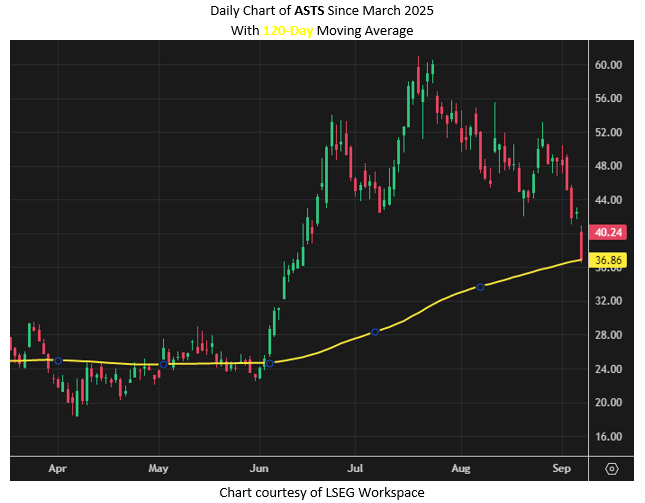Click moving average marker near August
Viewport: 645px width, 503px height.
480,287
